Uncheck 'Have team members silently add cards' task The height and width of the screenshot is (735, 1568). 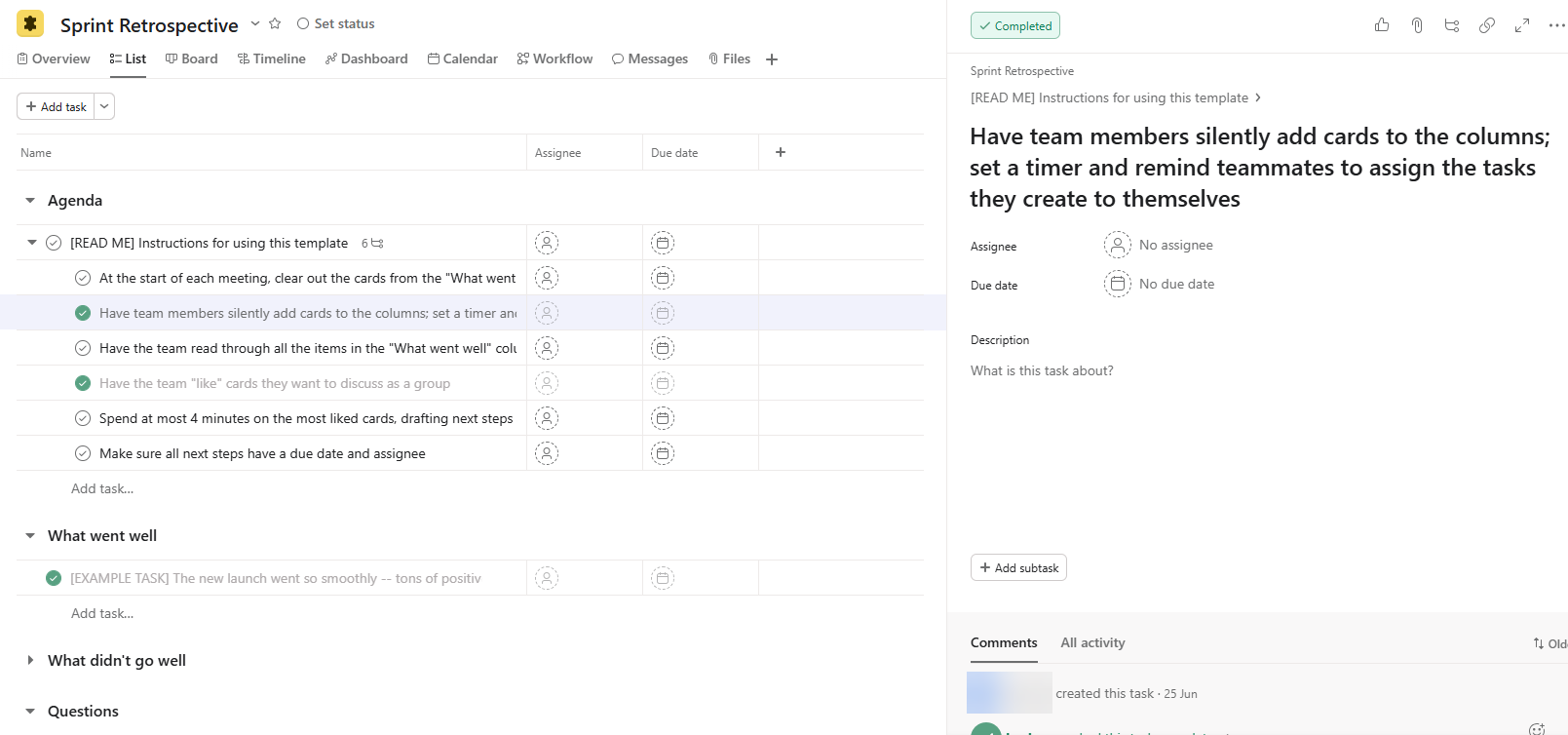83,313
